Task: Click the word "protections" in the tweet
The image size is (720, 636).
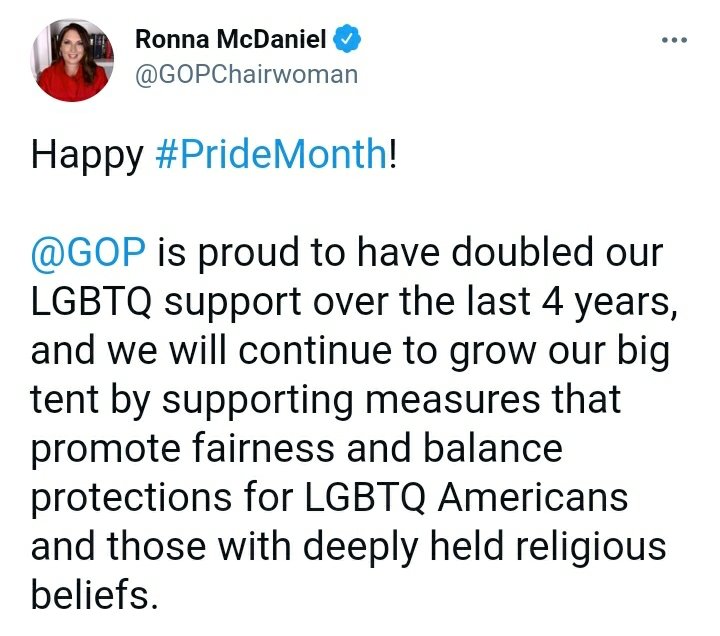Action: [131, 498]
